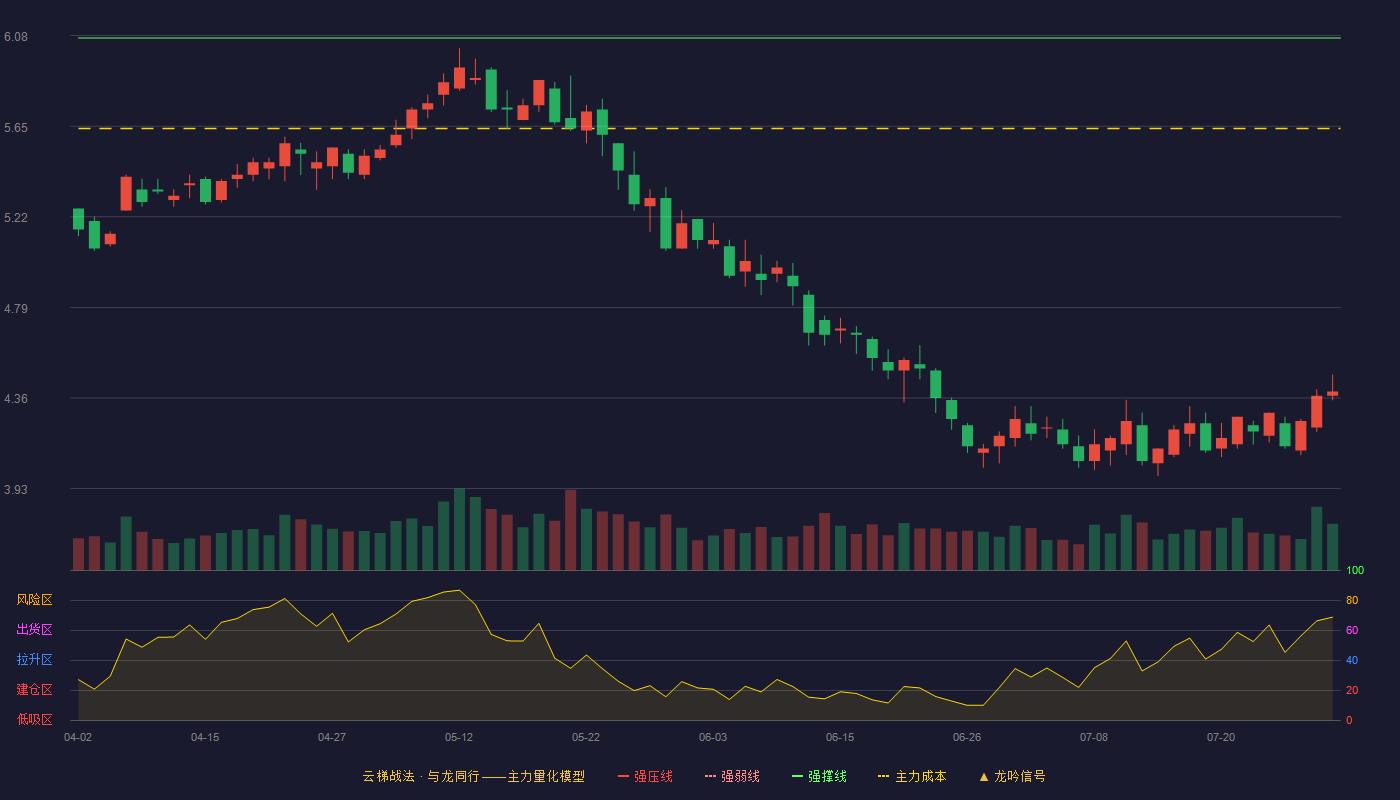Click the 60 indicator scale label
Screen dimensions: 1400x800
click(x=1352, y=630)
